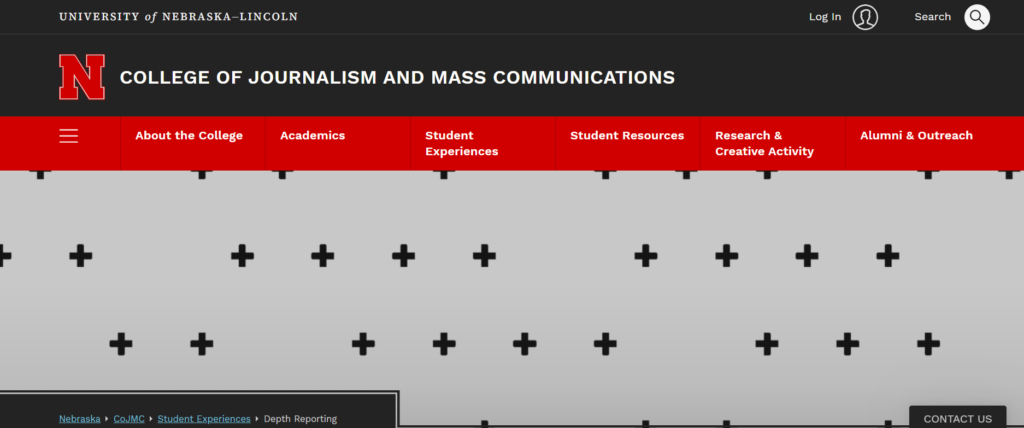
Task: Follow the Nebraska breadcrumb link
Action: point(79,419)
